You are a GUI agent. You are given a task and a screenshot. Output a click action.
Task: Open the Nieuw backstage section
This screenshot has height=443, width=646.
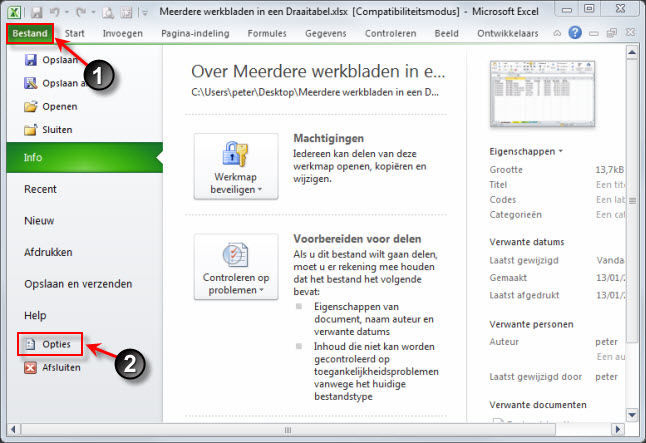coord(39,220)
